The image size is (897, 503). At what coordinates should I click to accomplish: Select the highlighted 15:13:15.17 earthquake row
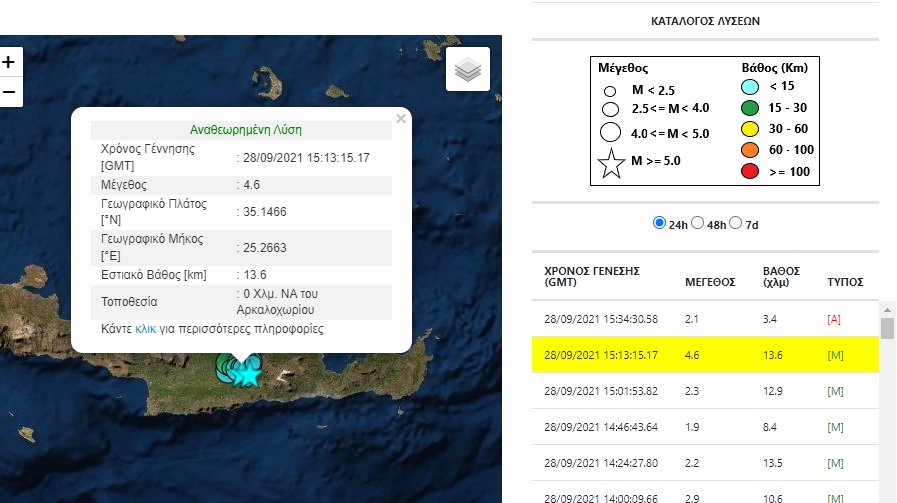tap(700, 354)
